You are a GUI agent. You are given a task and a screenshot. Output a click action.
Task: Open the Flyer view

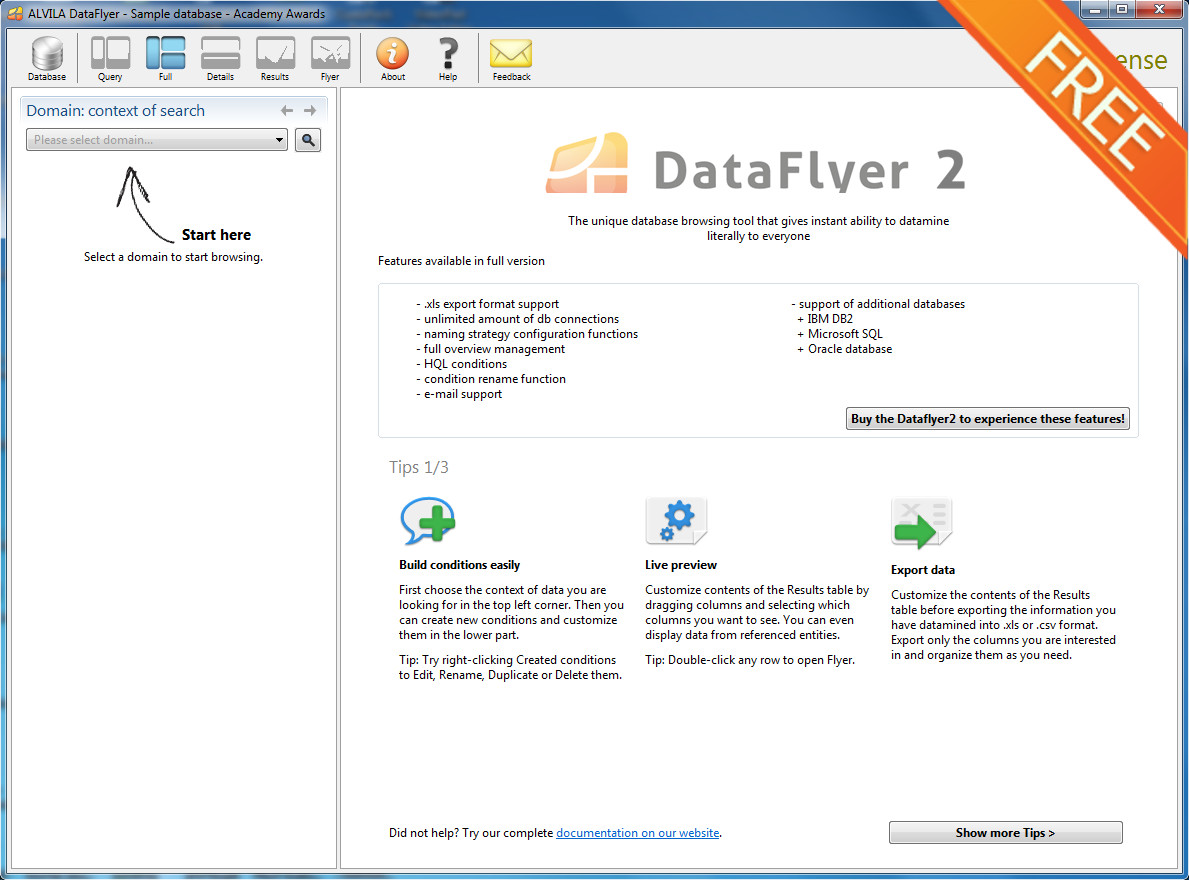[x=330, y=58]
